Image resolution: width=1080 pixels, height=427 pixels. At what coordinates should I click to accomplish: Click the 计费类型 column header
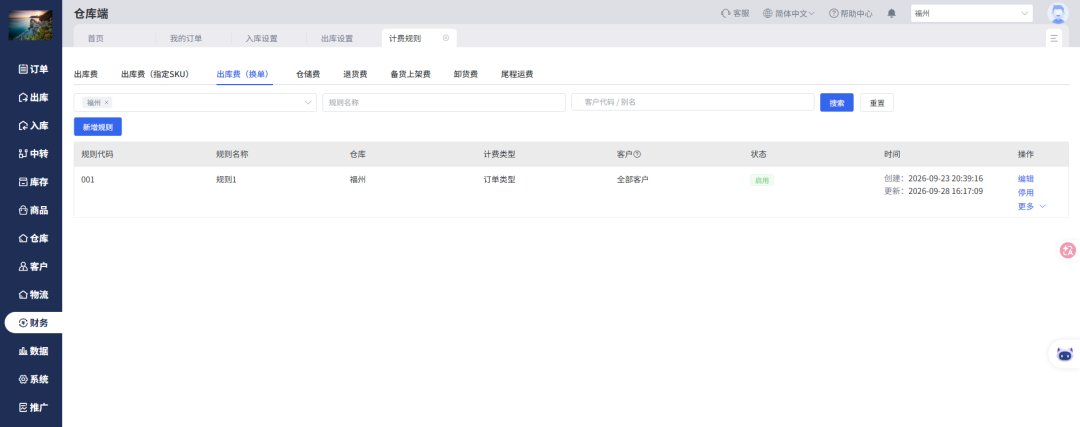499,154
